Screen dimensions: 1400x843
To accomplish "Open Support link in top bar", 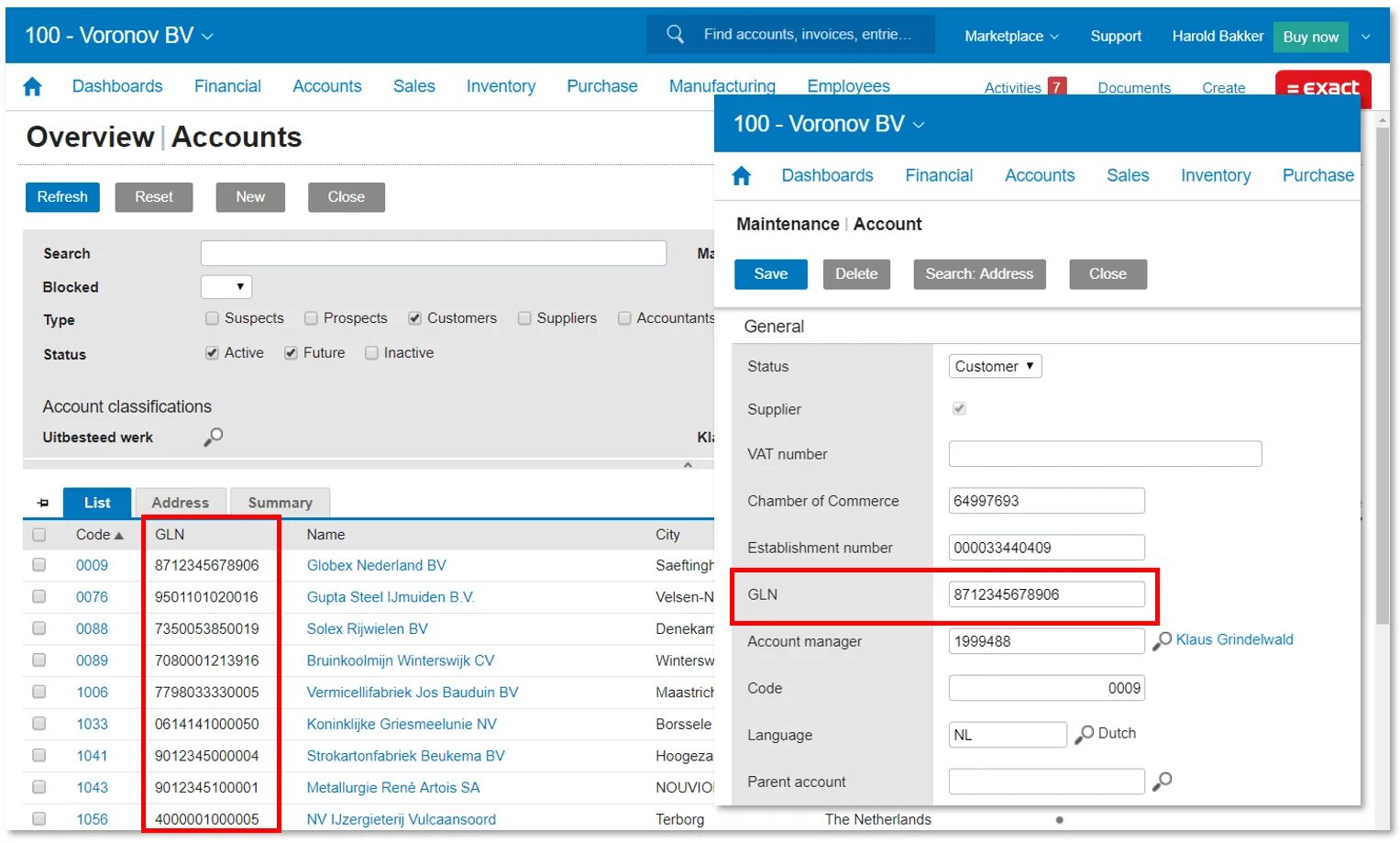I will 1116,36.
